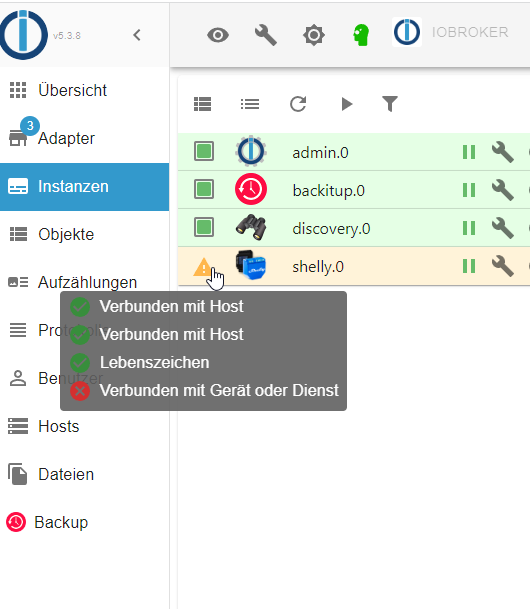
Task: Pause the shelly.0 instance
Action: click(469, 266)
